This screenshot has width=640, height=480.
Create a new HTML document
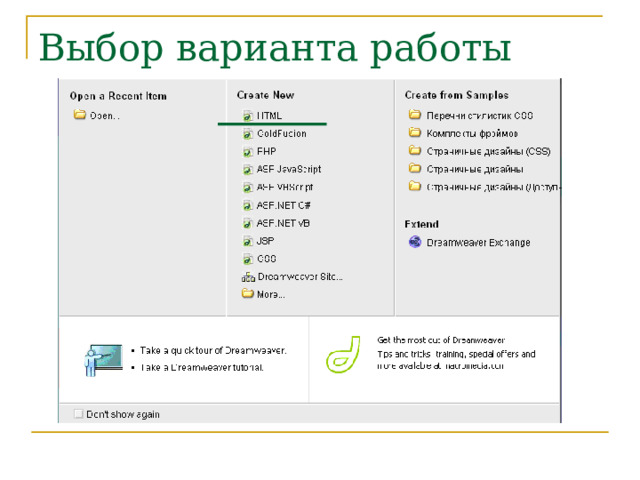(x=269, y=116)
